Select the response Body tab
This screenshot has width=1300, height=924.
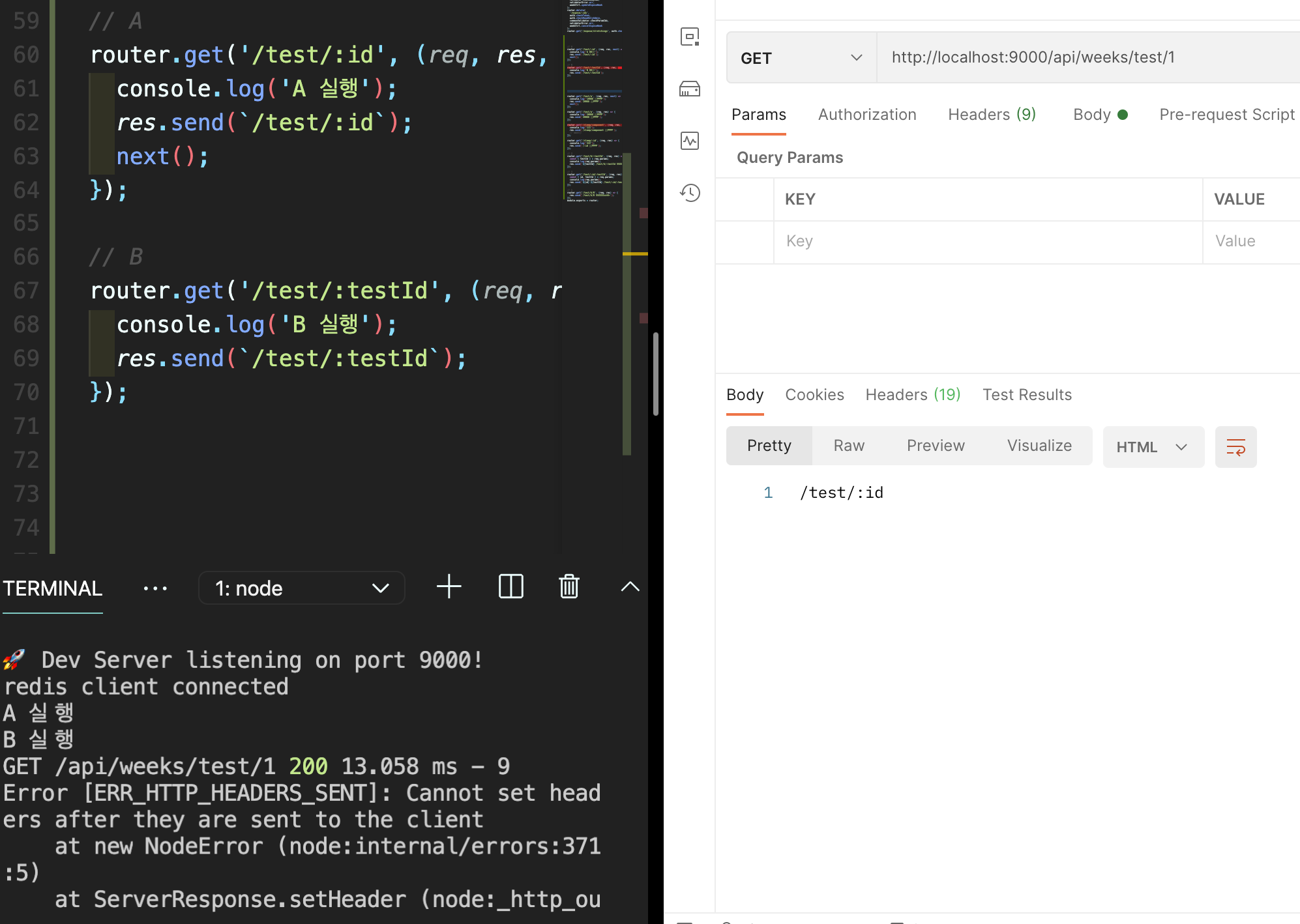tap(745, 395)
